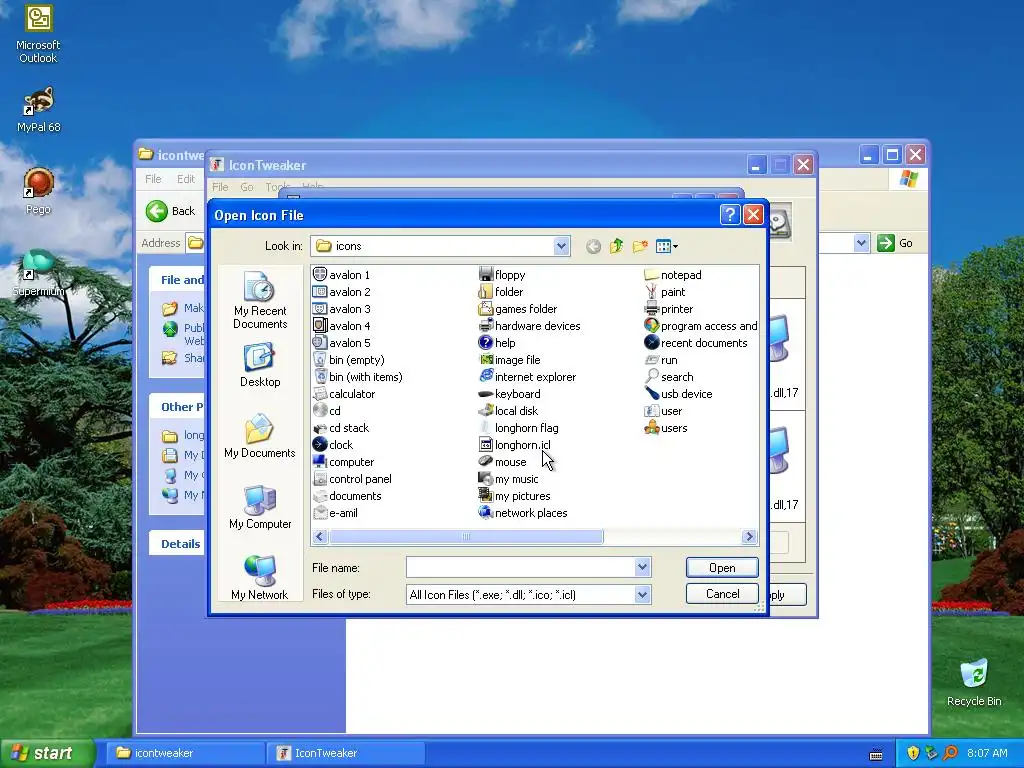Select the paint icon file
This screenshot has height=768, width=1024.
665,292
